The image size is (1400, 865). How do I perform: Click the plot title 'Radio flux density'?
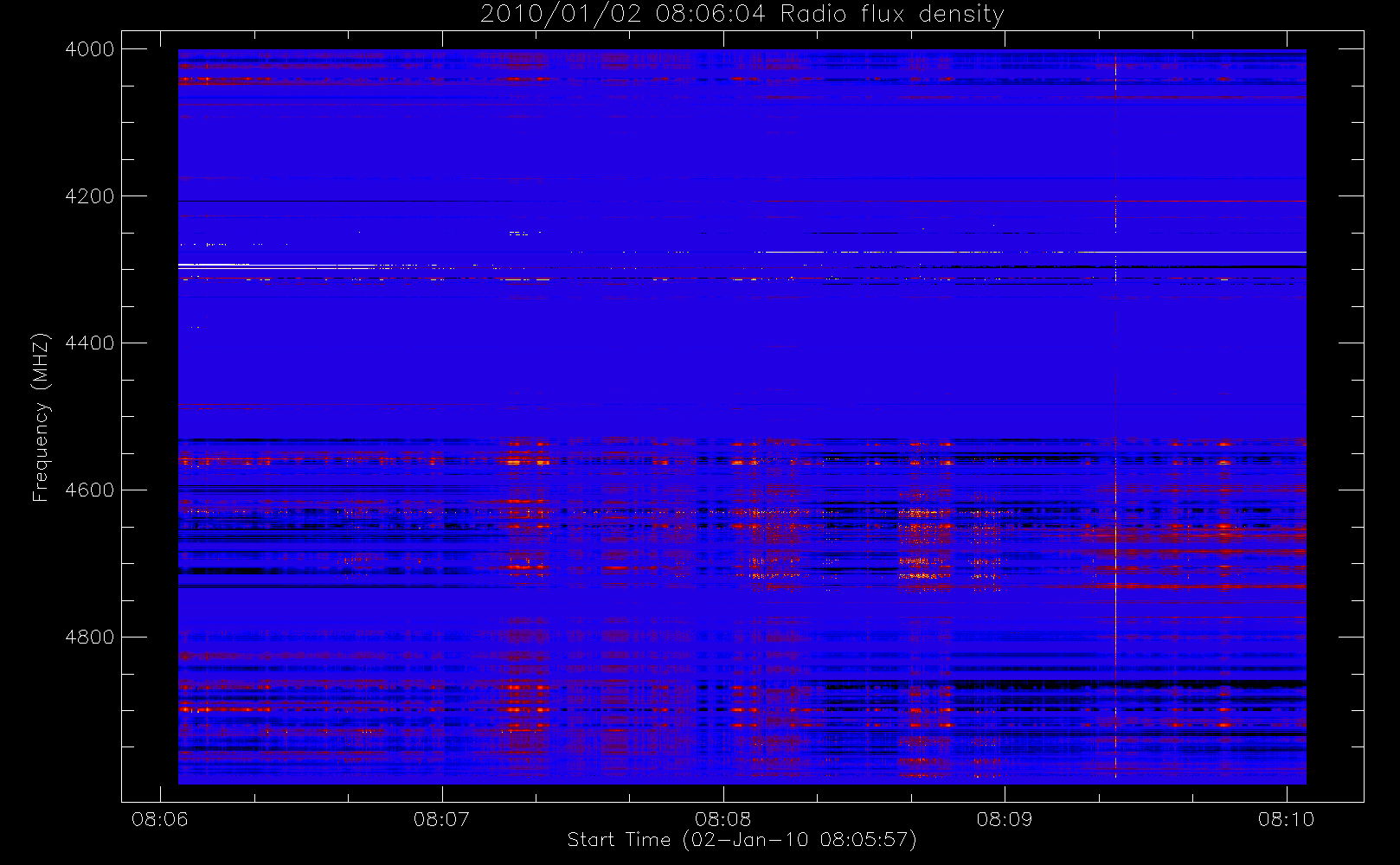point(893,15)
